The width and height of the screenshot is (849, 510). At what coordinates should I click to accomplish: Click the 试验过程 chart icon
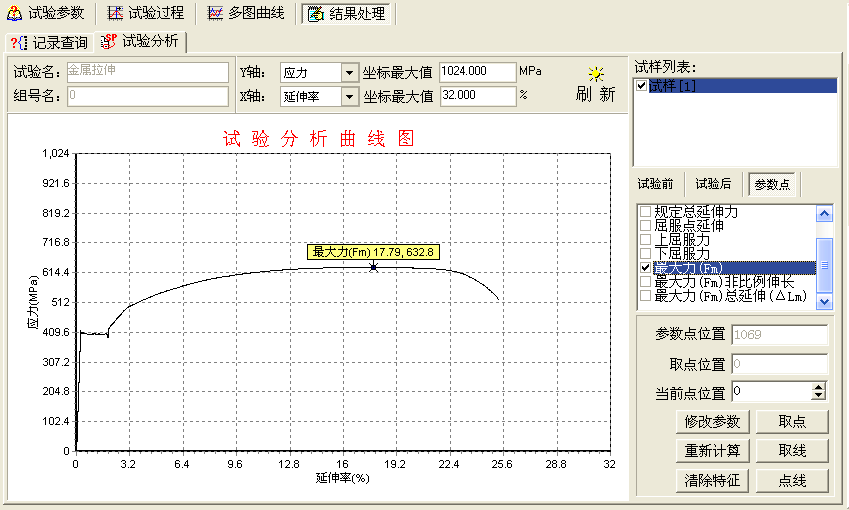[116, 14]
